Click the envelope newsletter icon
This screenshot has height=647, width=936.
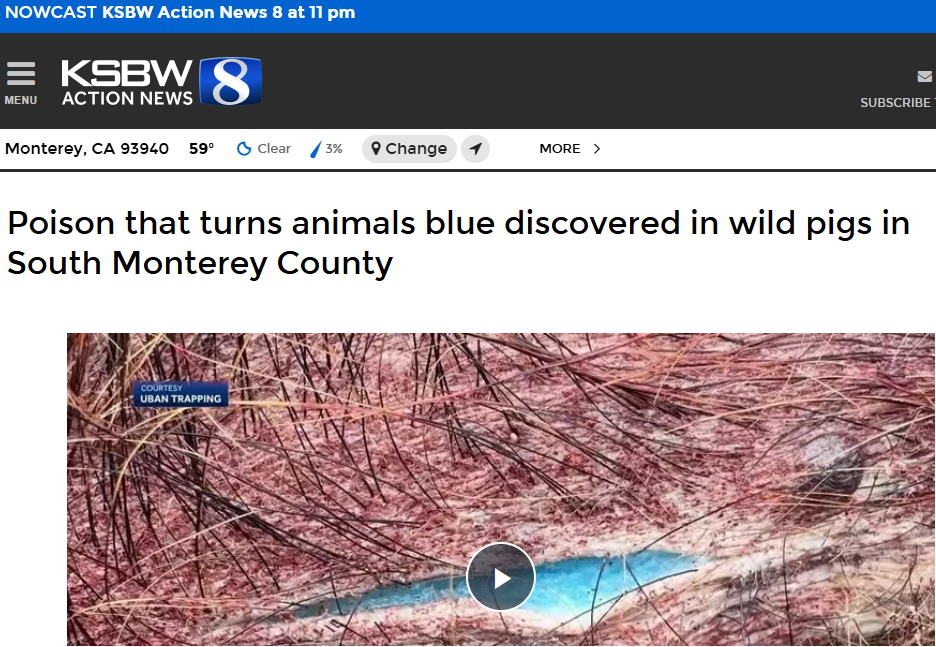pos(925,76)
